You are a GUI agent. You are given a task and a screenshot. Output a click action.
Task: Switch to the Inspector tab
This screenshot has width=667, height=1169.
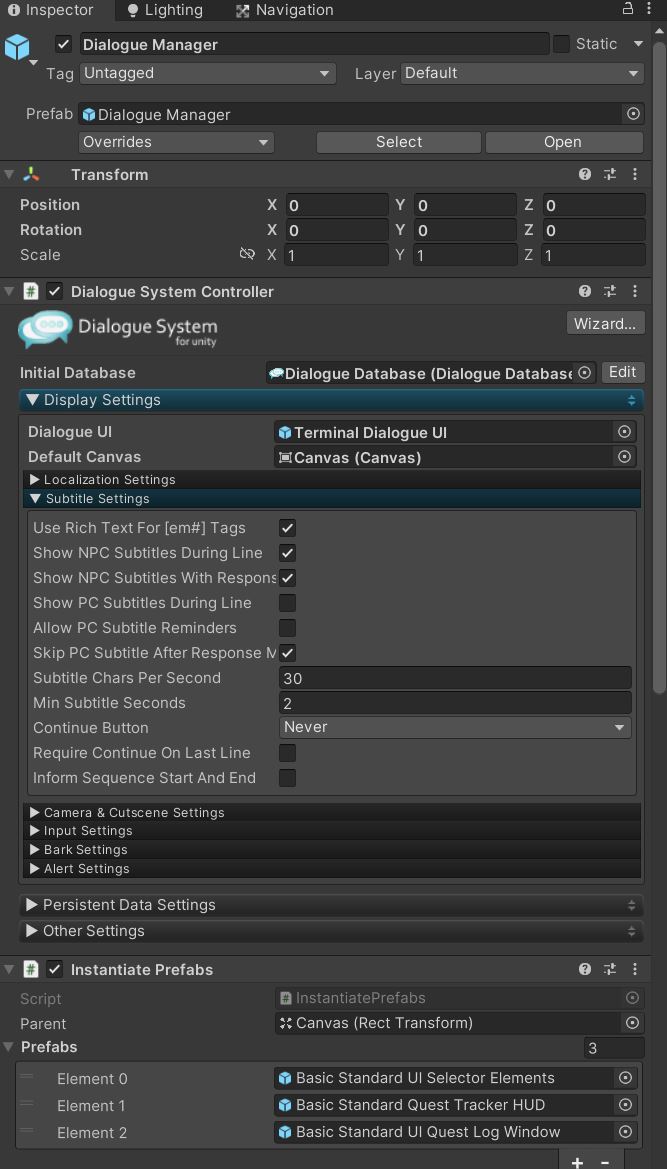[51, 10]
